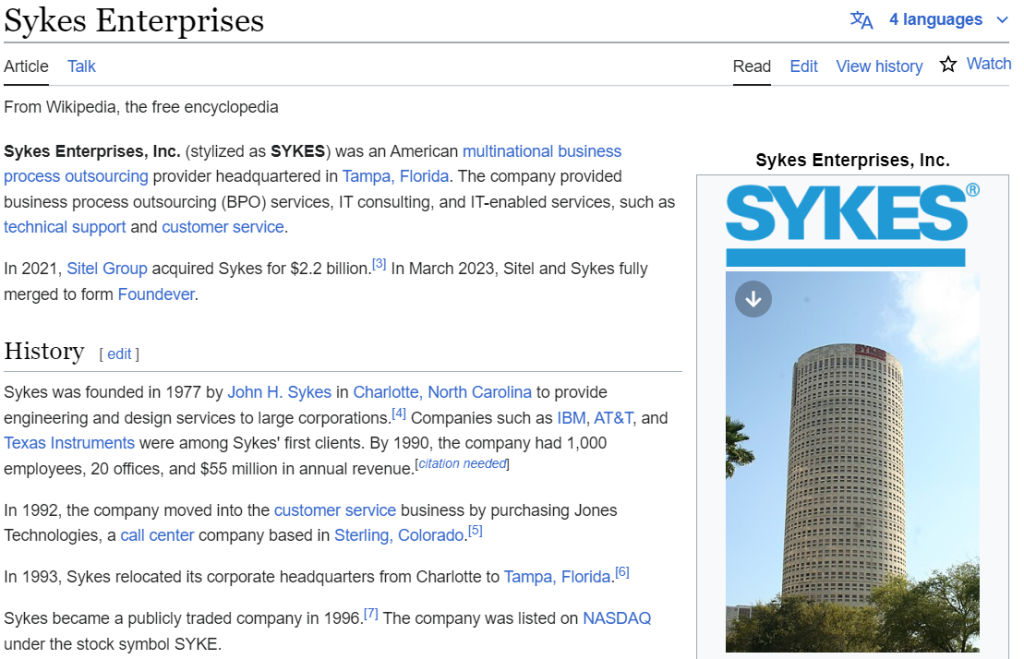This screenshot has width=1024, height=659.
Task: Open the Sterling, Colorado link
Action: click(399, 536)
